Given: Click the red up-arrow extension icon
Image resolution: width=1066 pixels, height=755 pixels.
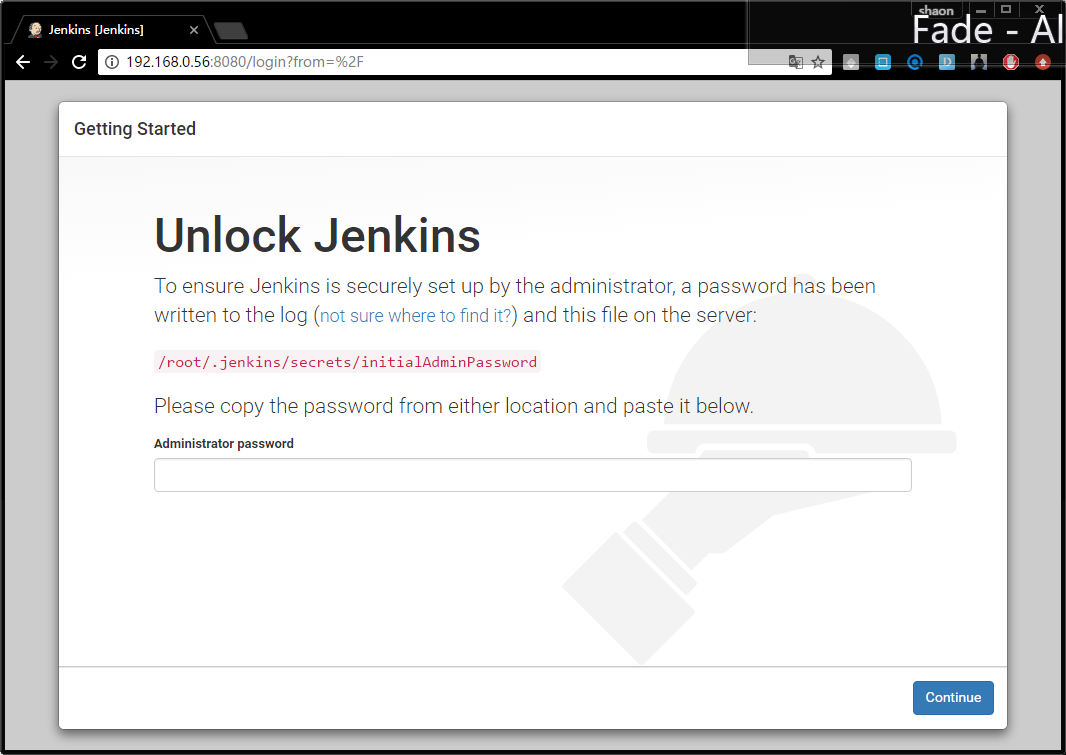Looking at the screenshot, I should [x=1043, y=63].
